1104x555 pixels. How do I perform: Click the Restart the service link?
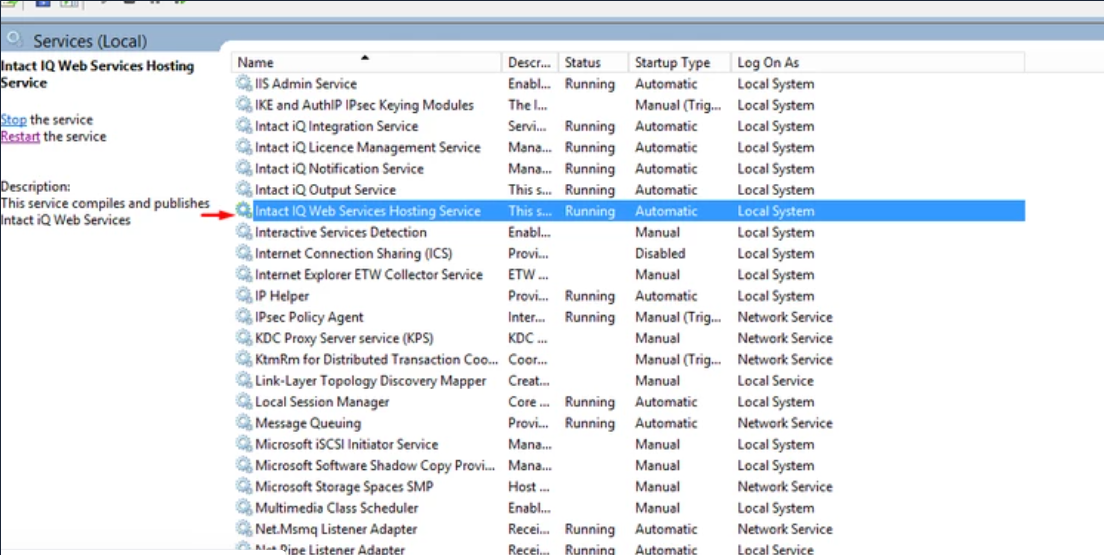pos(20,137)
